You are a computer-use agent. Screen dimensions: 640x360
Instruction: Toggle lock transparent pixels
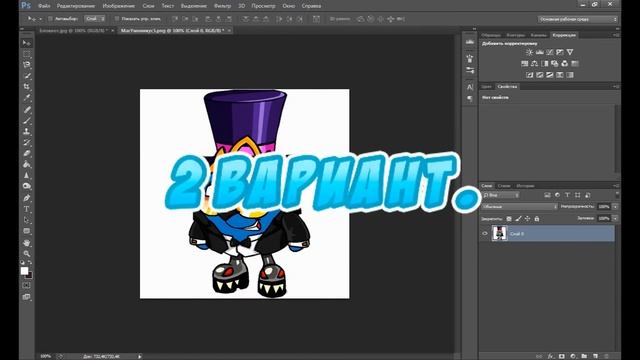pos(509,219)
